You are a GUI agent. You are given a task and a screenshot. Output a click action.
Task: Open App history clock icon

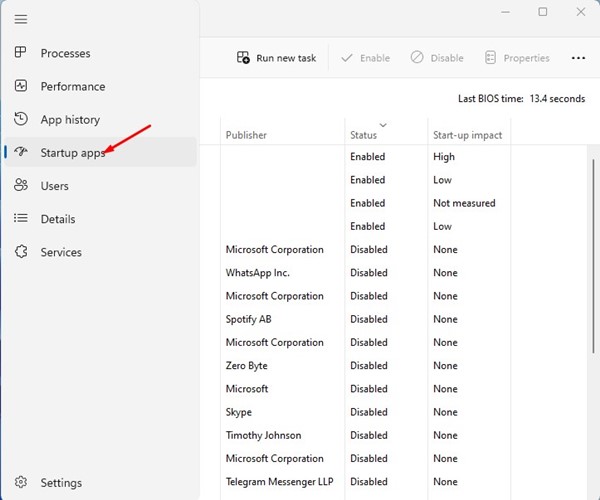pyautogui.click(x=21, y=119)
